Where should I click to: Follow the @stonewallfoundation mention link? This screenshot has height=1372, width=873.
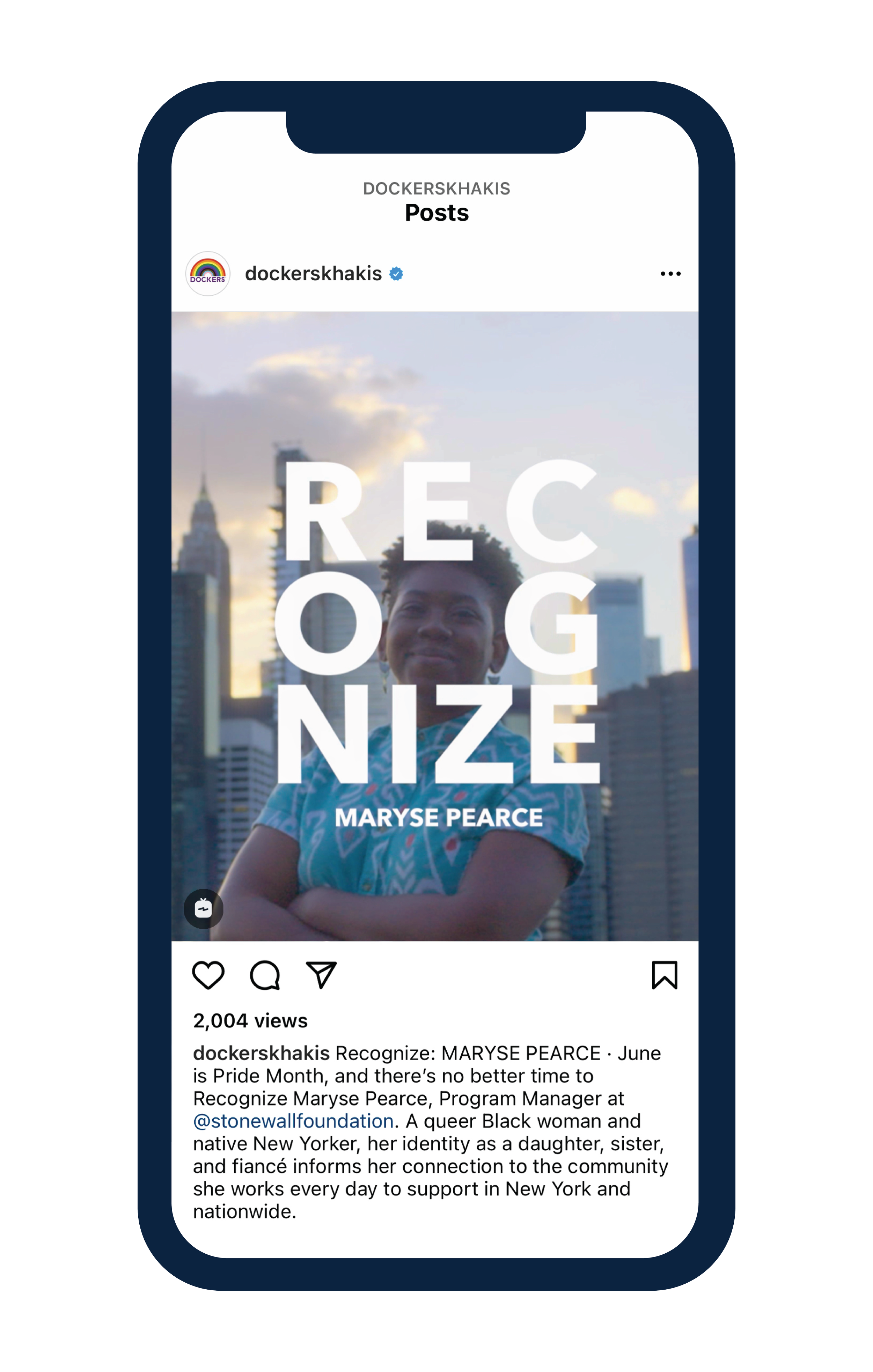(x=293, y=1121)
